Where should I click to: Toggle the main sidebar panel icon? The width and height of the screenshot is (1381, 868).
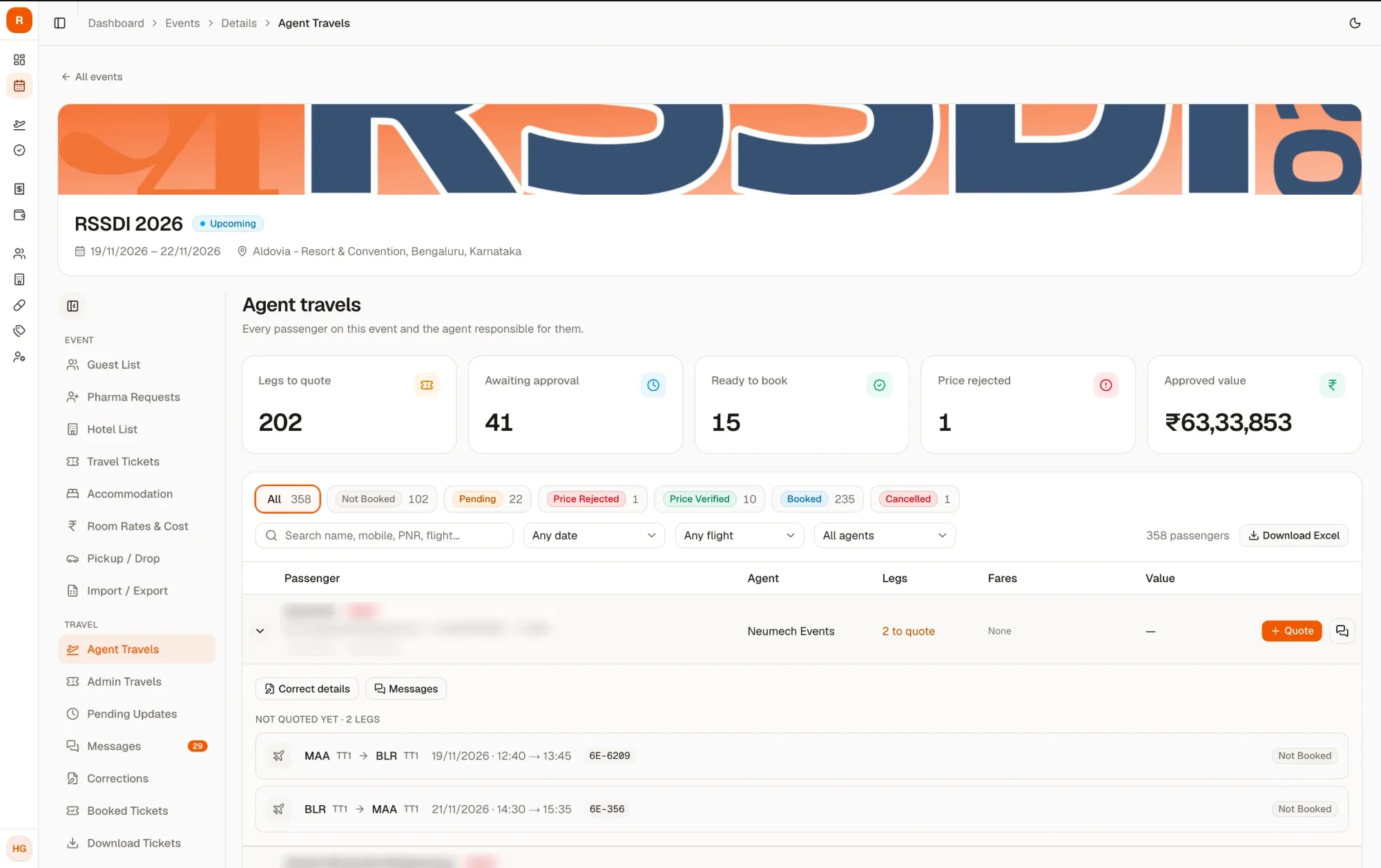(60, 23)
